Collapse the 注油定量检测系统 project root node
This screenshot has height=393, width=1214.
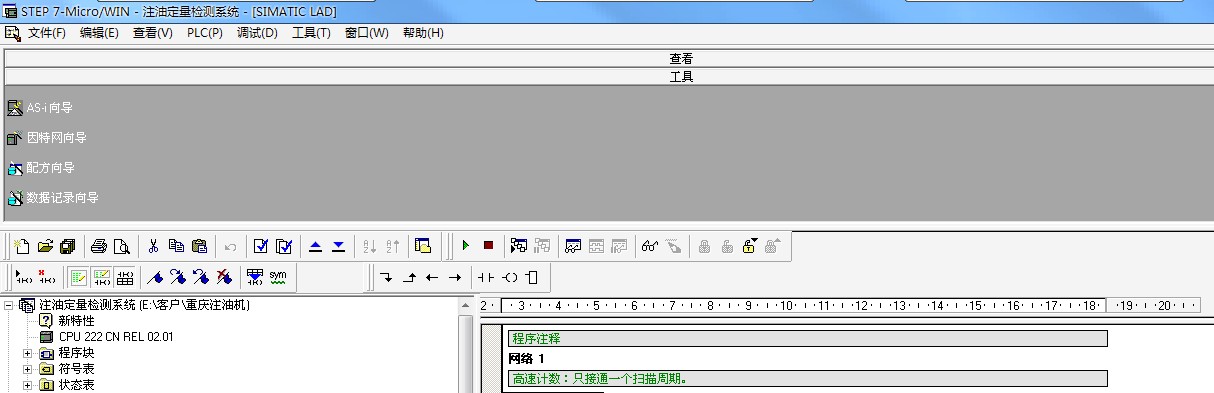[x=9, y=305]
